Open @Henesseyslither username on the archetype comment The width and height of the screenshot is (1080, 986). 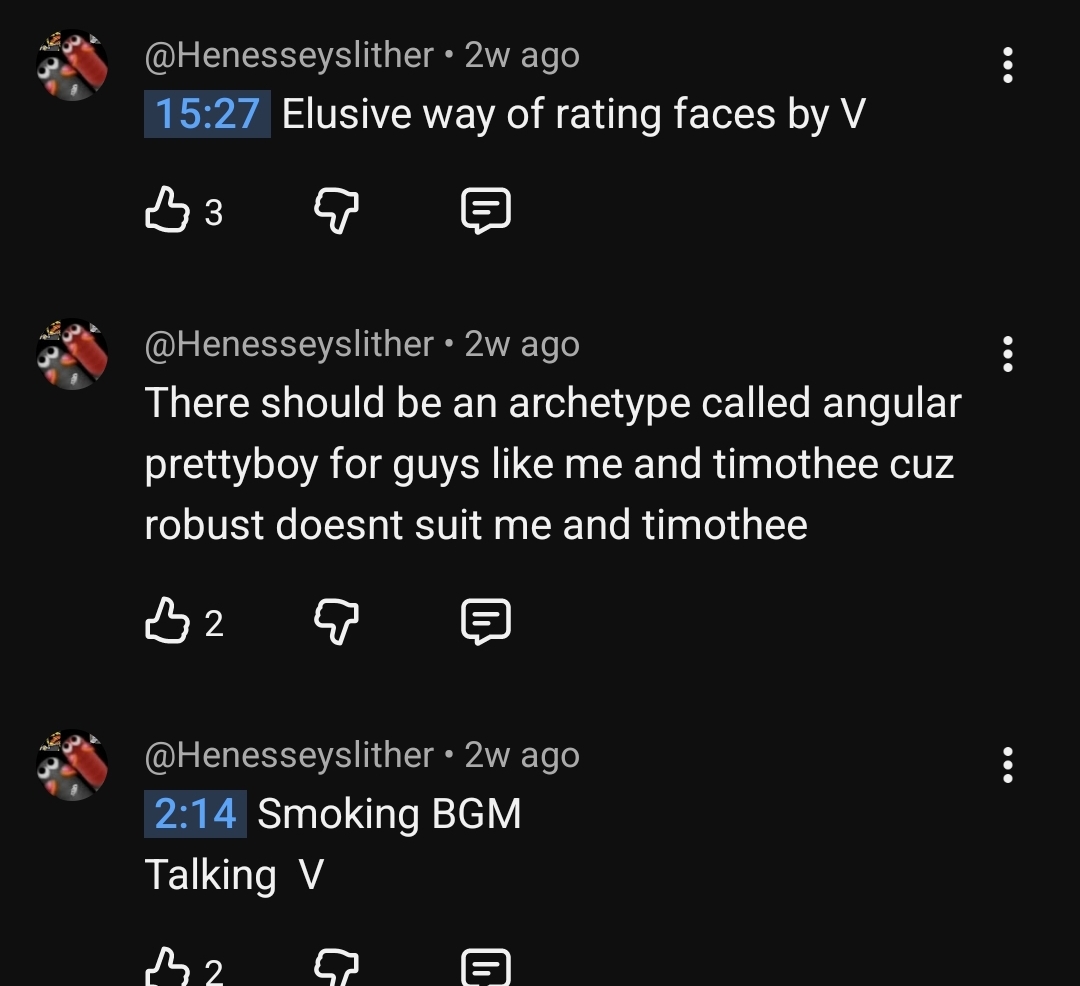pos(289,344)
